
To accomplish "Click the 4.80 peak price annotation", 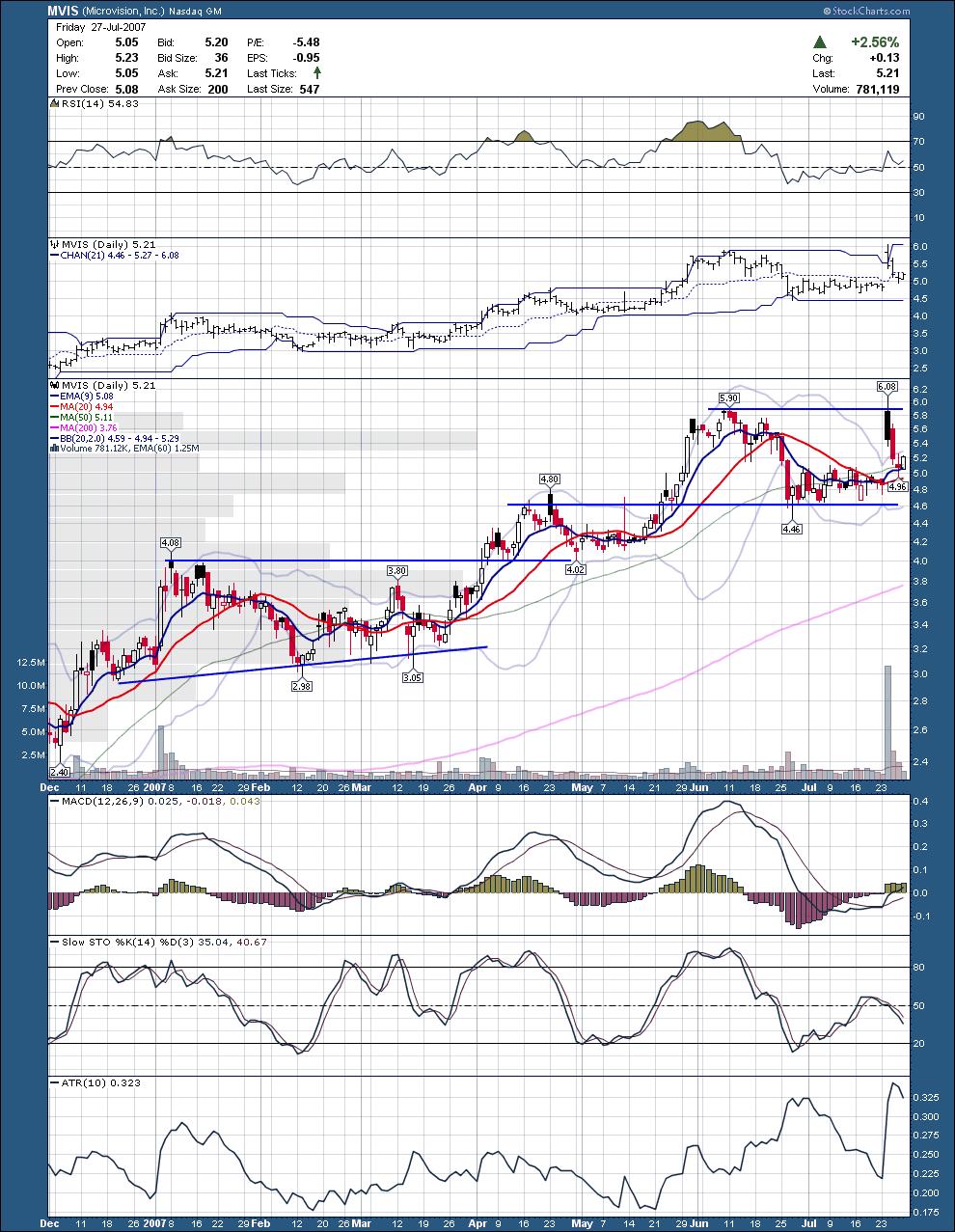I will [550, 479].
